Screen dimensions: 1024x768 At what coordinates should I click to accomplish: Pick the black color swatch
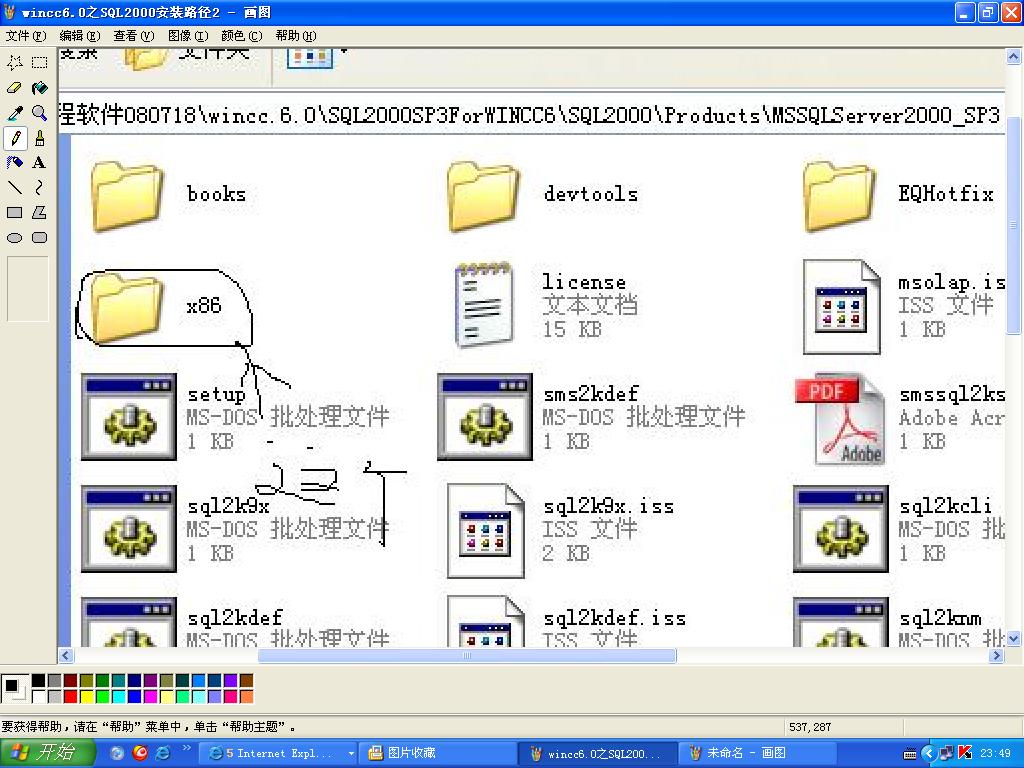coord(39,681)
